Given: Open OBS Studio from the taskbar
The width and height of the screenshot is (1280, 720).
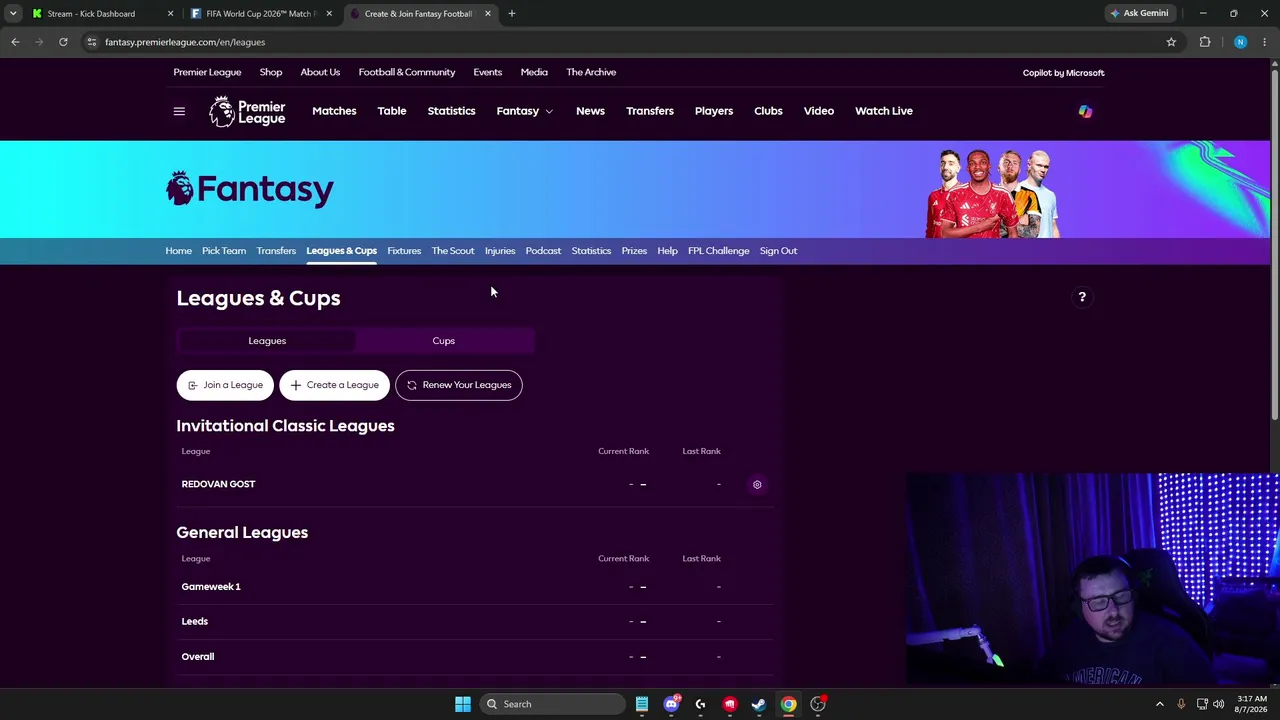Looking at the screenshot, I should coord(818,704).
